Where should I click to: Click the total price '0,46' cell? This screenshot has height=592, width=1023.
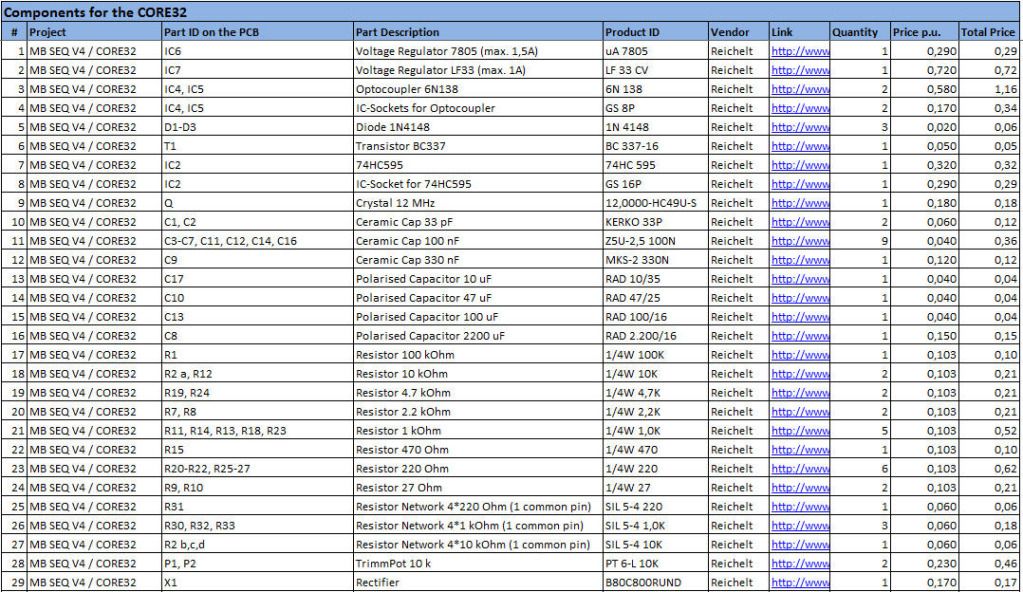990,562
